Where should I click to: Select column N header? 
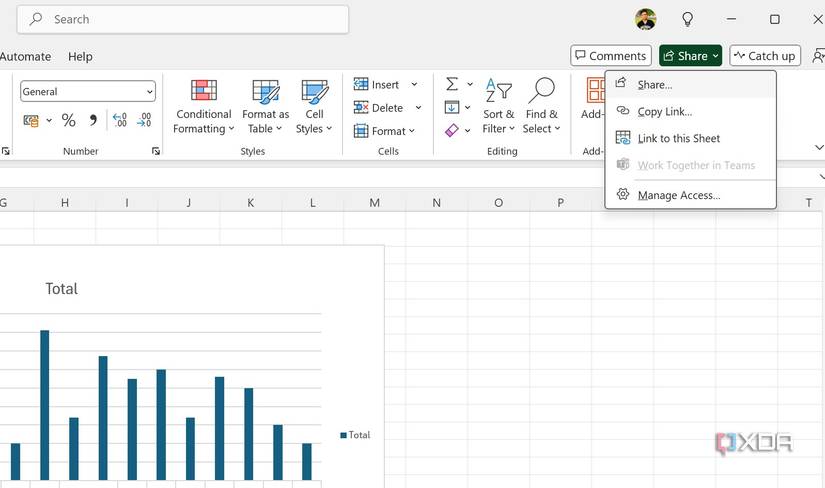(437, 203)
